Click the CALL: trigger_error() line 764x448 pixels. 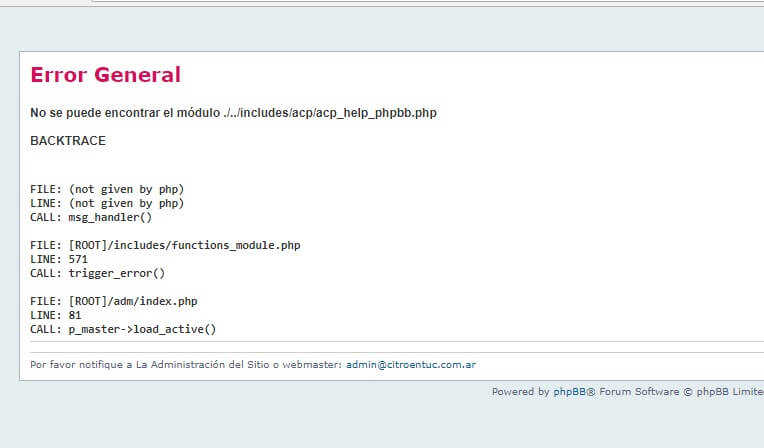(x=97, y=273)
